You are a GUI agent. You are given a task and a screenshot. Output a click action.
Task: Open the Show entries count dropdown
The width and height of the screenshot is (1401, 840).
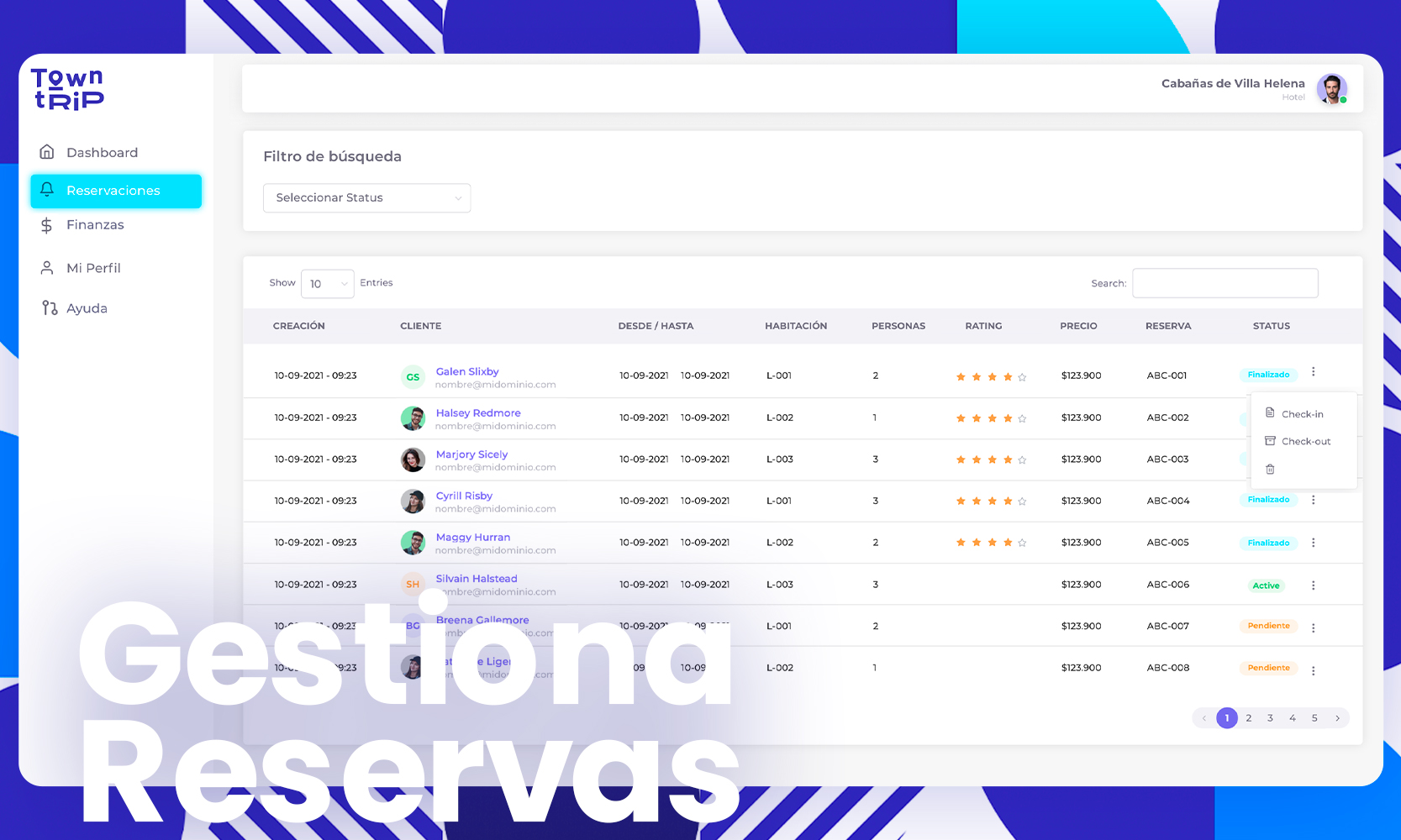328,284
